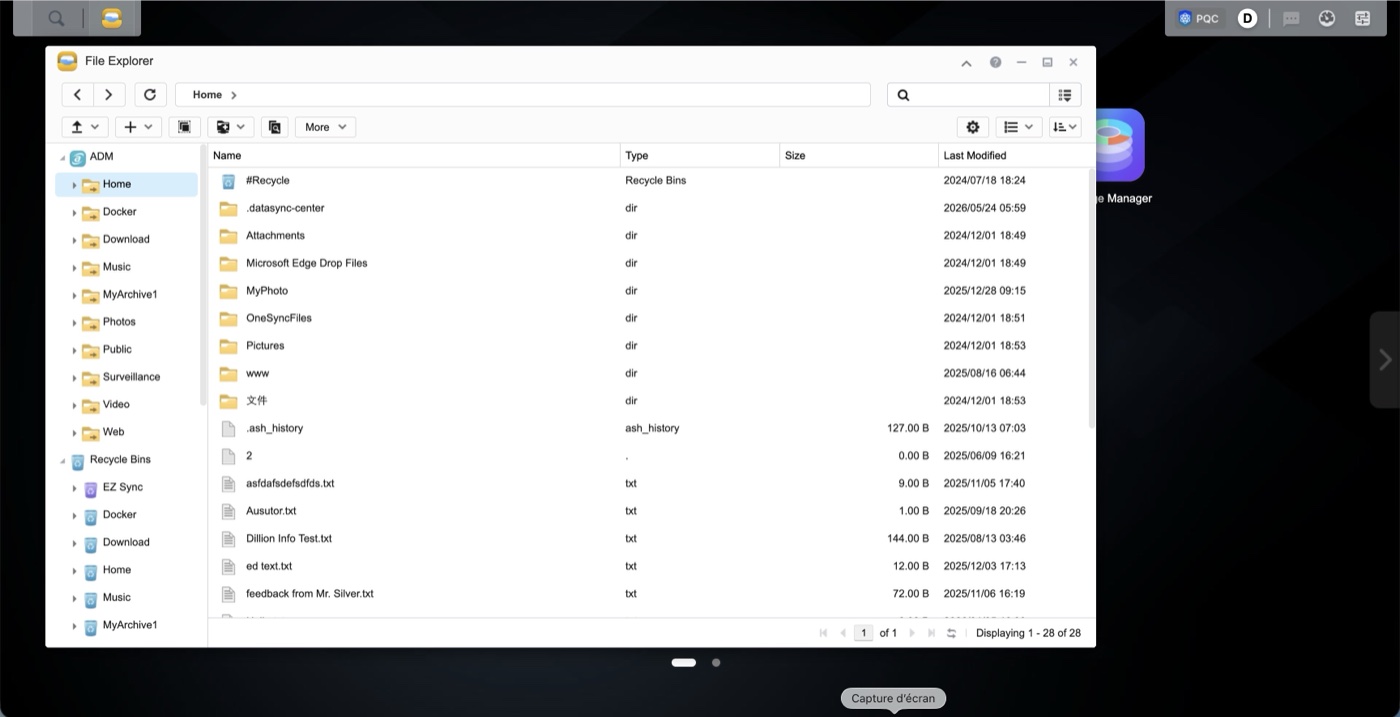Select Home in the ADM tree
This screenshot has height=717, width=1400.
tap(127, 184)
